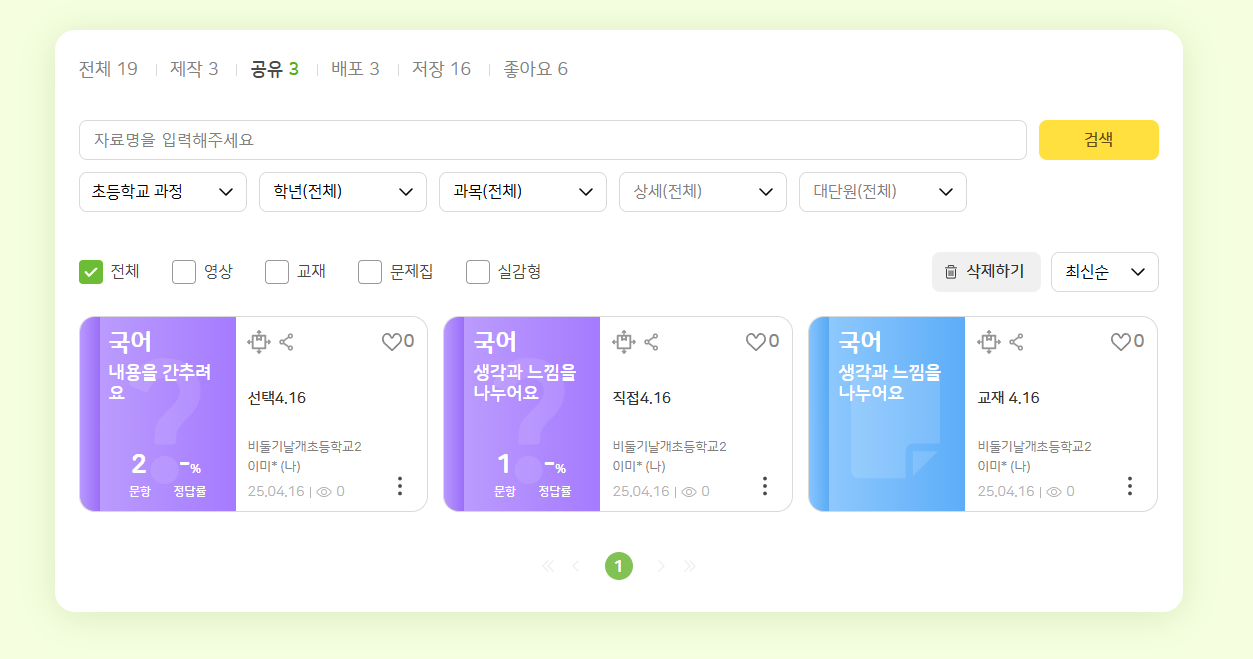1253x659 pixels.
Task: Click the 삭제하기 delete button
Action: 986,272
